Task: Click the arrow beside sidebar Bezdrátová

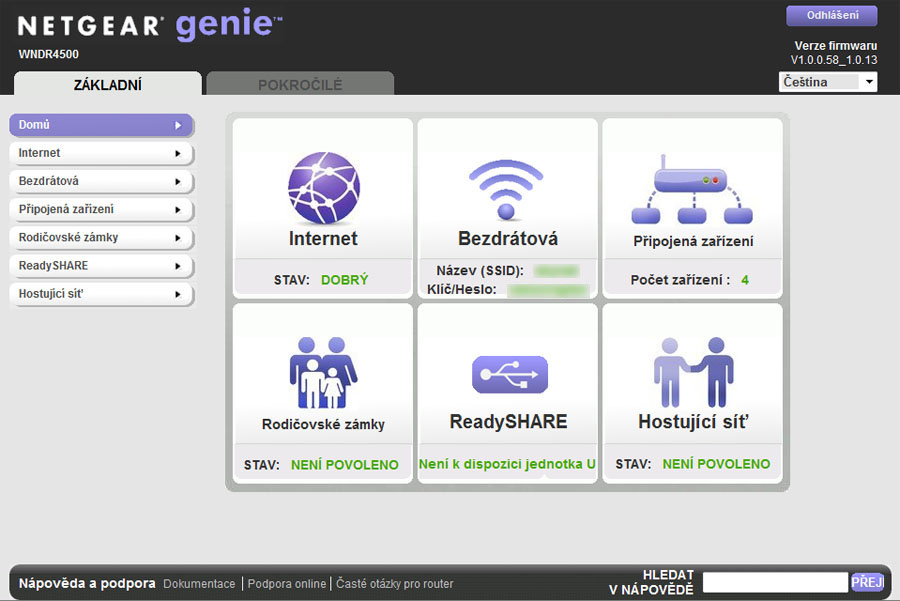Action: click(x=178, y=181)
